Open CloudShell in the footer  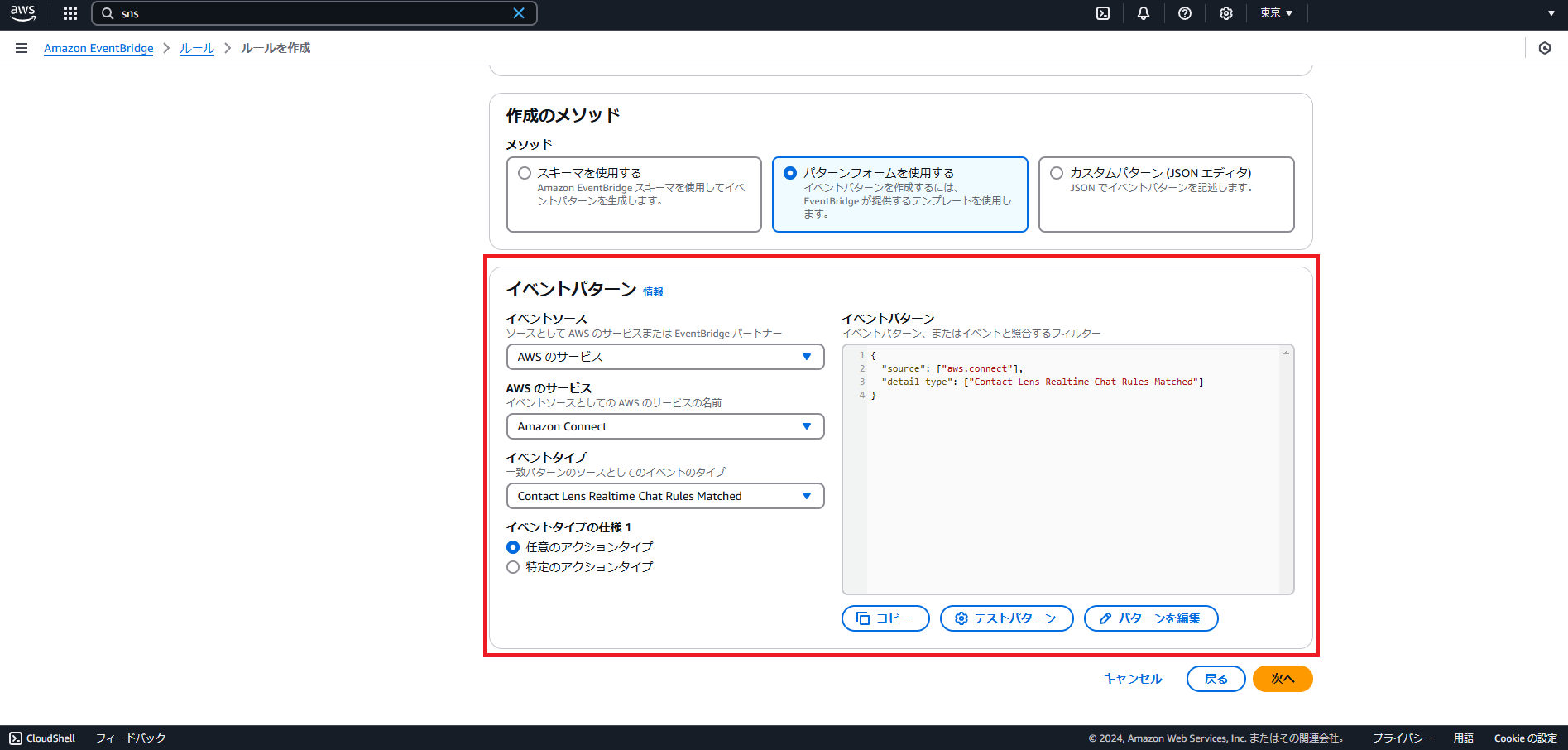42,738
